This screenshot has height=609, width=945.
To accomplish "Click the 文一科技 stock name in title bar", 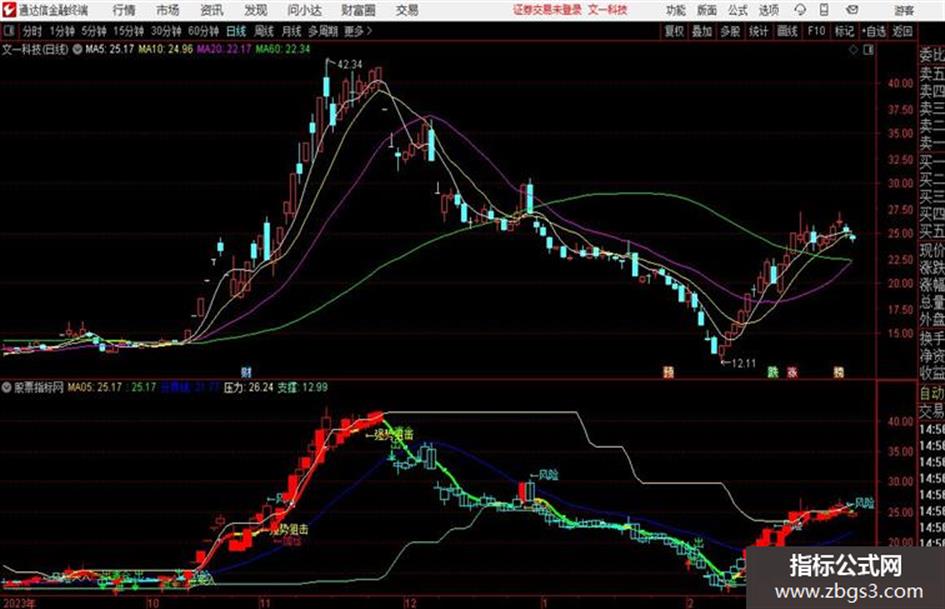I will tap(608, 10).
